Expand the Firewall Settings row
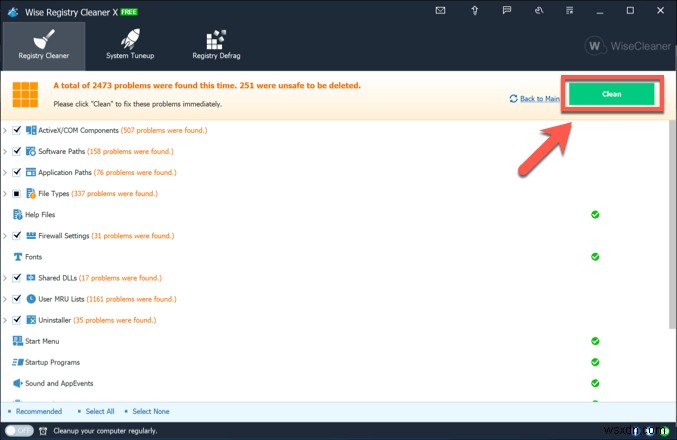Screen dimensions: 677x440 [x=5, y=235]
